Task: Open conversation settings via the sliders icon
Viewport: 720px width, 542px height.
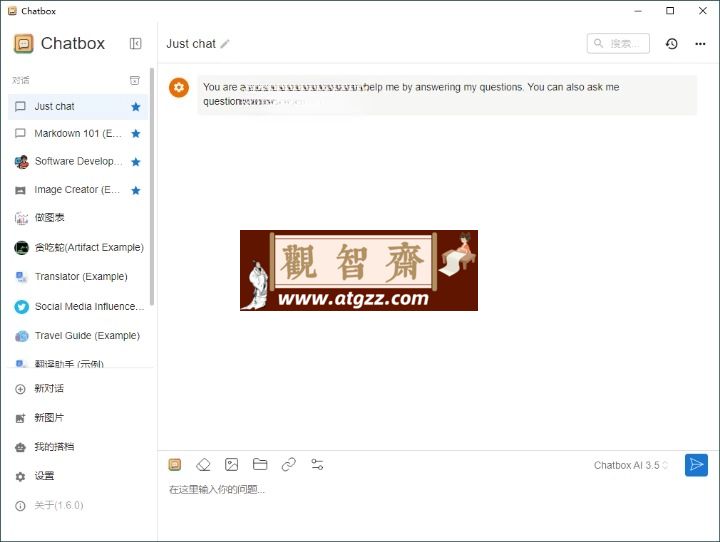Action: 317,464
